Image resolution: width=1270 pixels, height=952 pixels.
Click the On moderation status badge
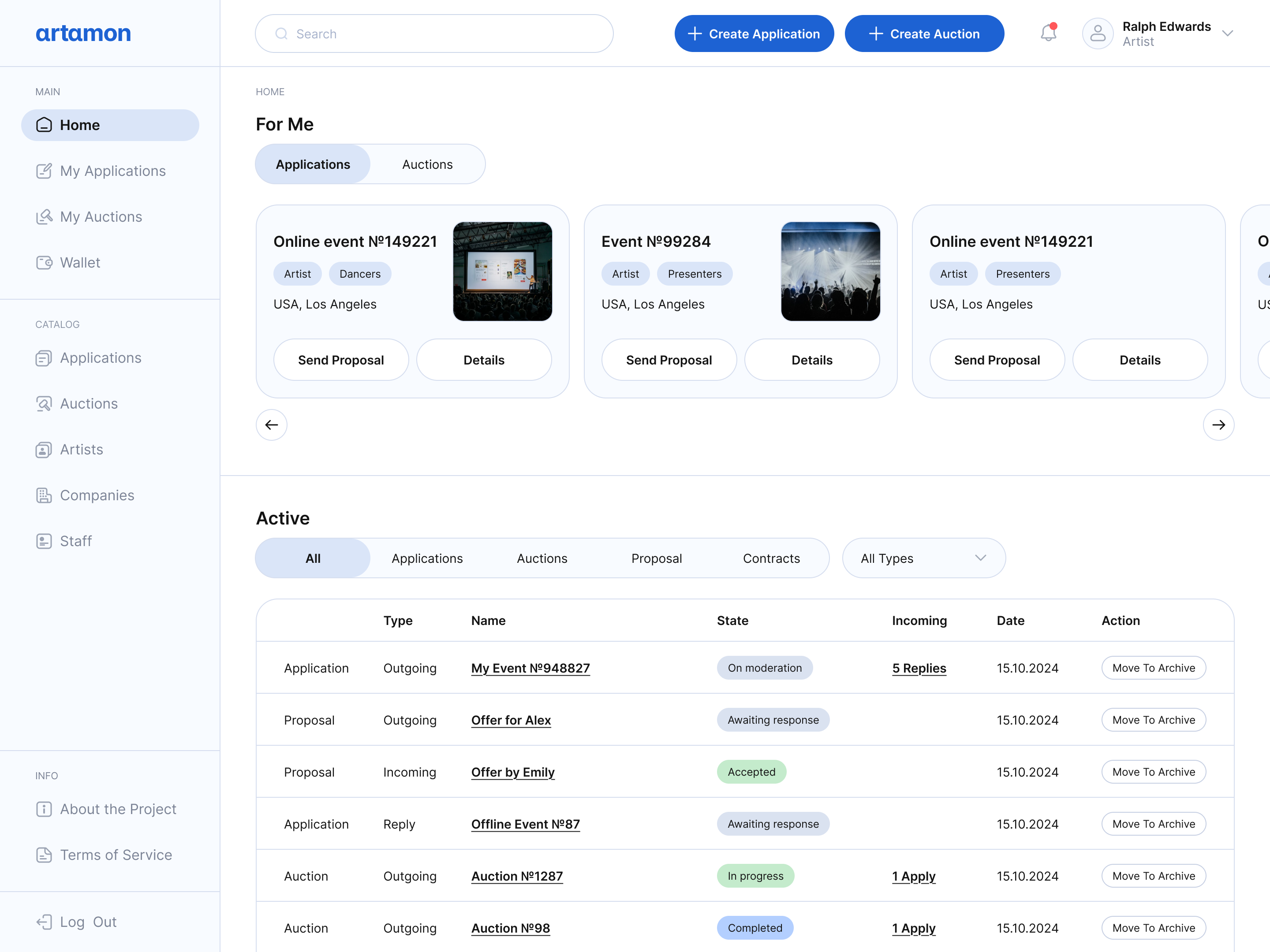click(765, 668)
